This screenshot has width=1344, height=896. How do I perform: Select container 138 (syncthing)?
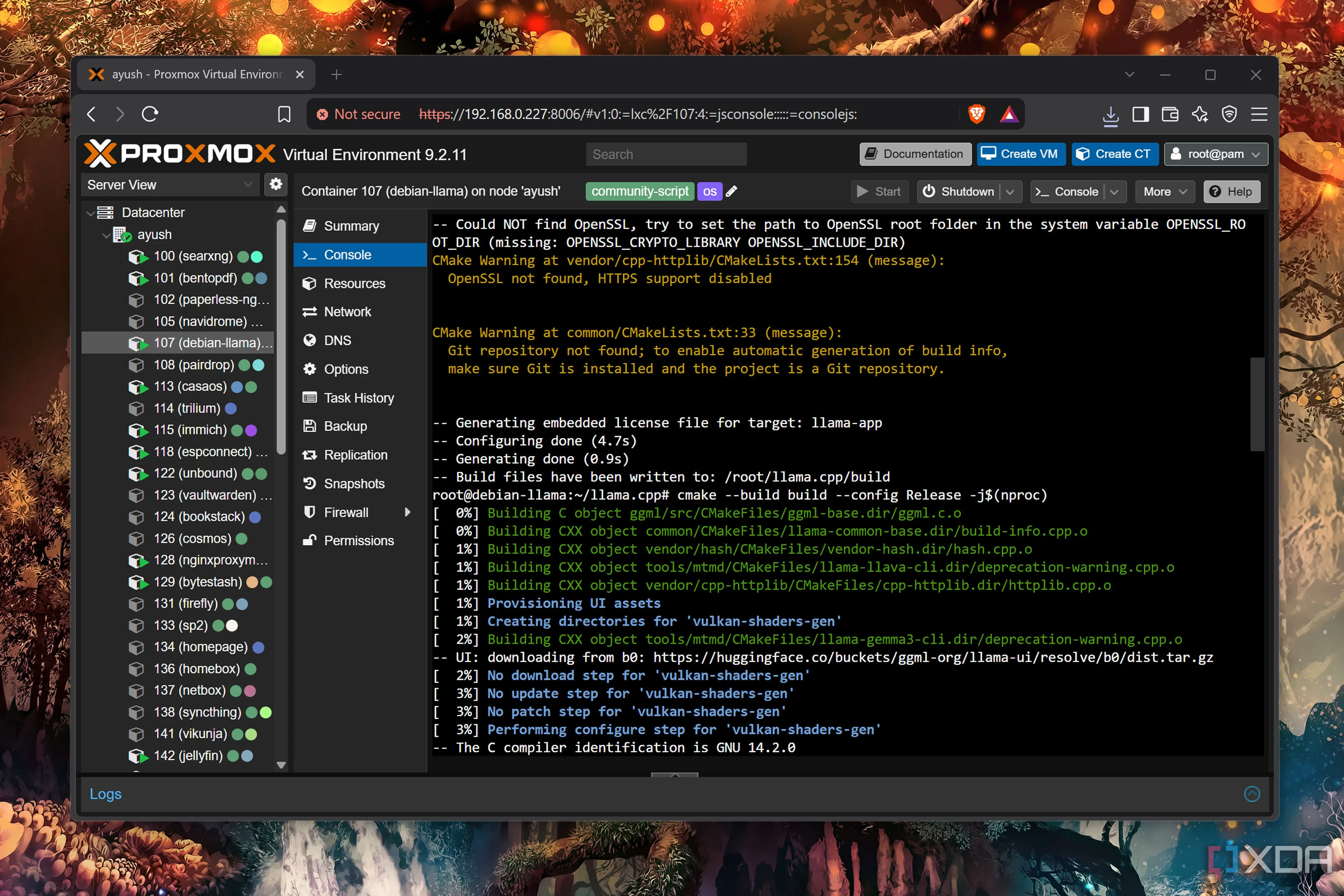click(178, 712)
